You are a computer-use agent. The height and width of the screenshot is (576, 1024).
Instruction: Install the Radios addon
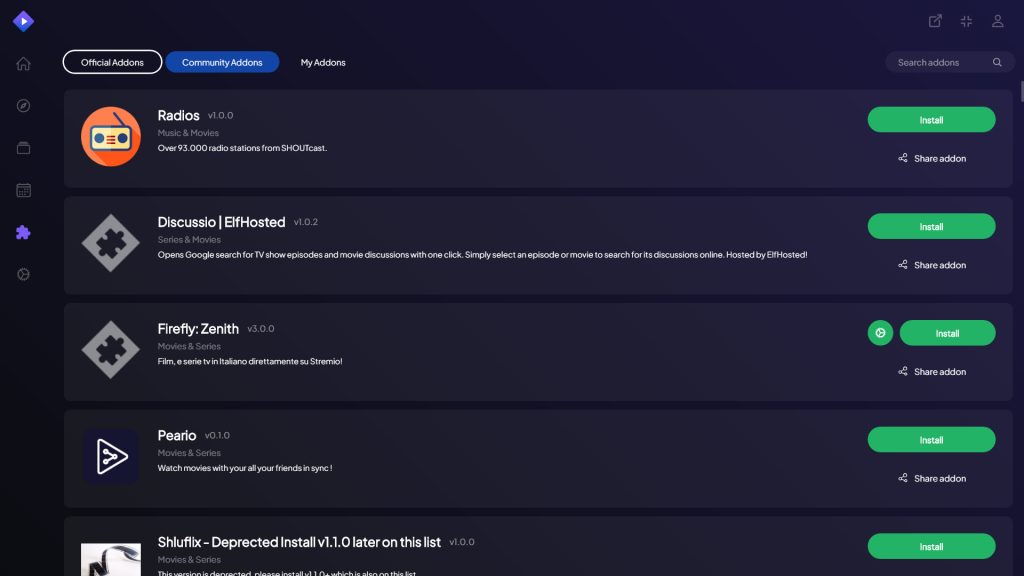click(931, 120)
